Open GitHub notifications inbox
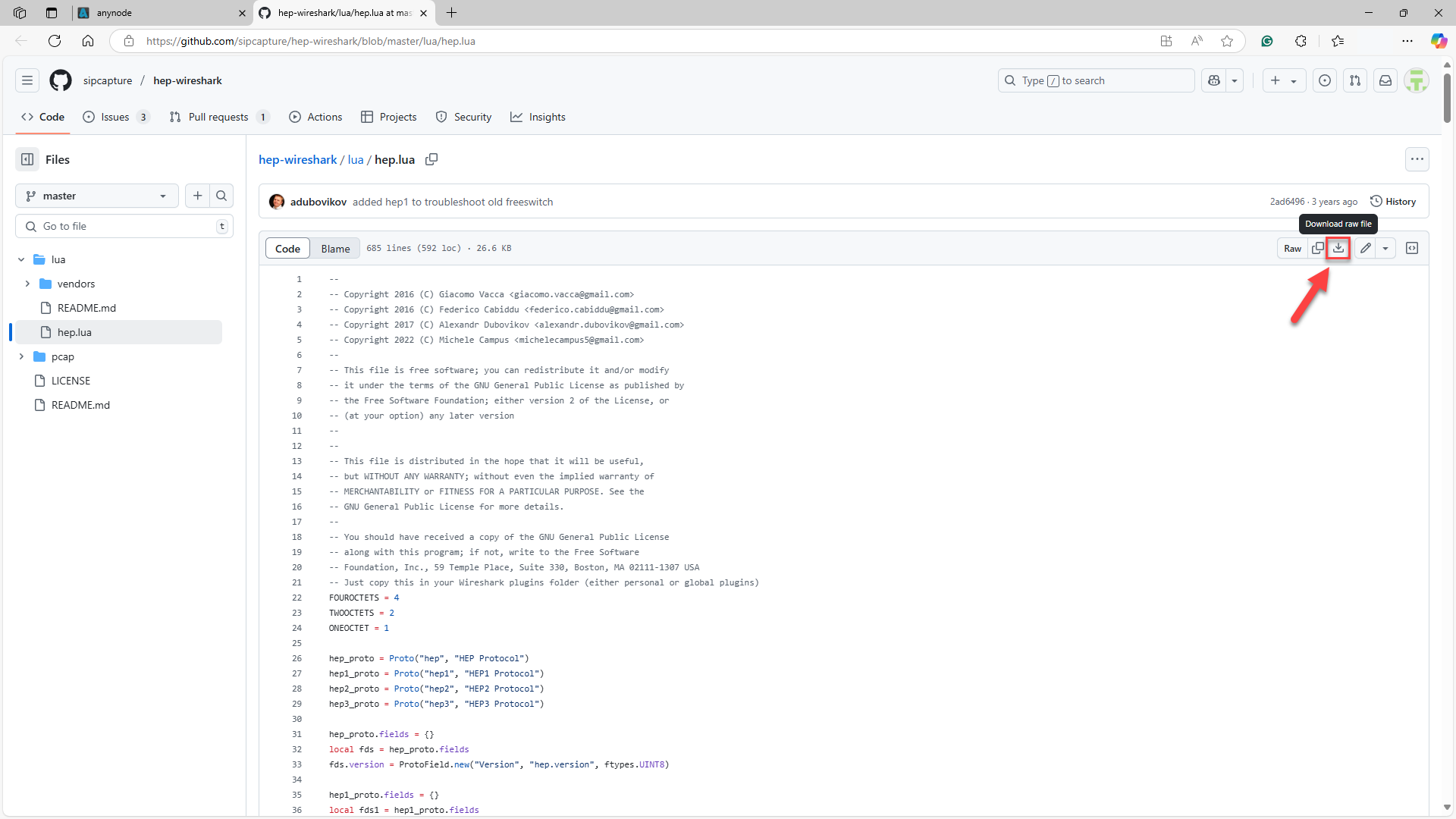This screenshot has height=819, width=1456. coord(1385,80)
